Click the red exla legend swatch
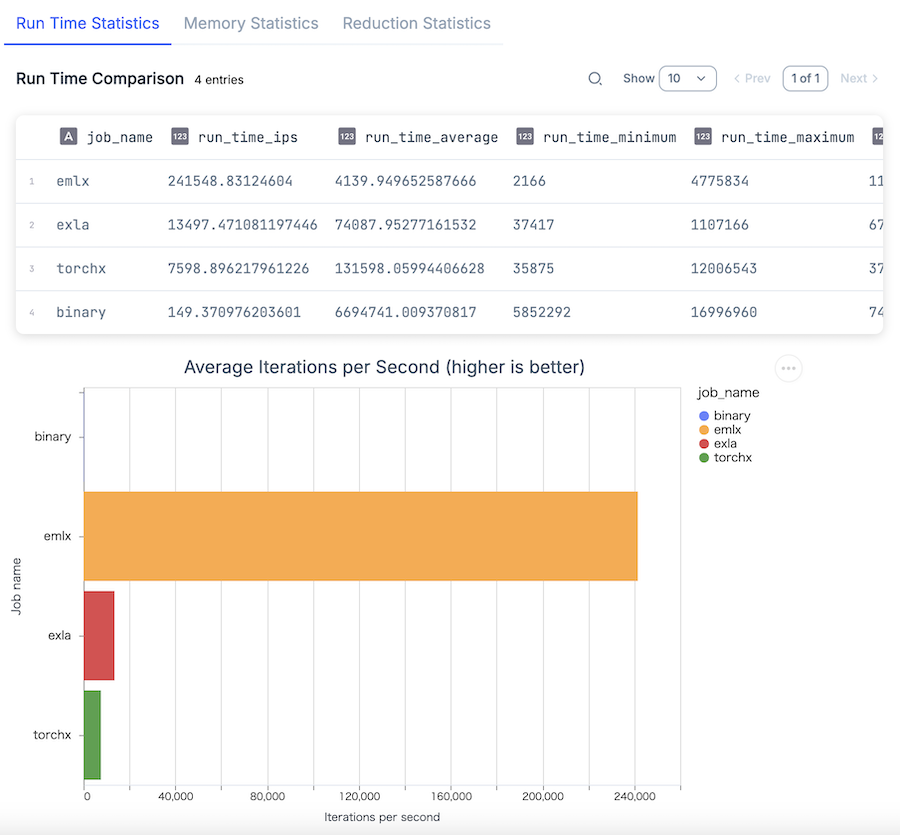The width and height of the screenshot is (900, 835). coord(704,444)
